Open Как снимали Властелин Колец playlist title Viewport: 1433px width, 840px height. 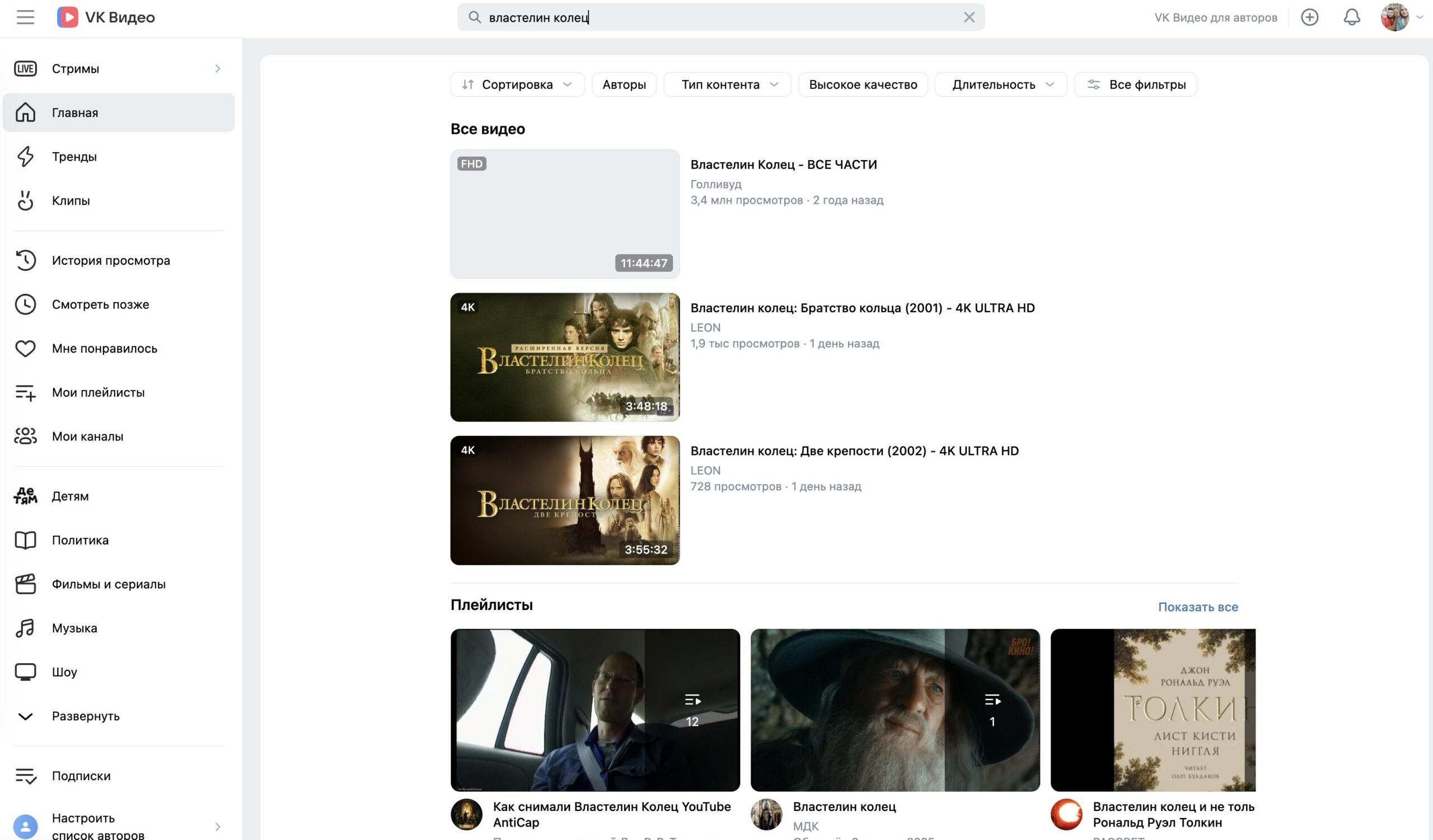point(612,814)
